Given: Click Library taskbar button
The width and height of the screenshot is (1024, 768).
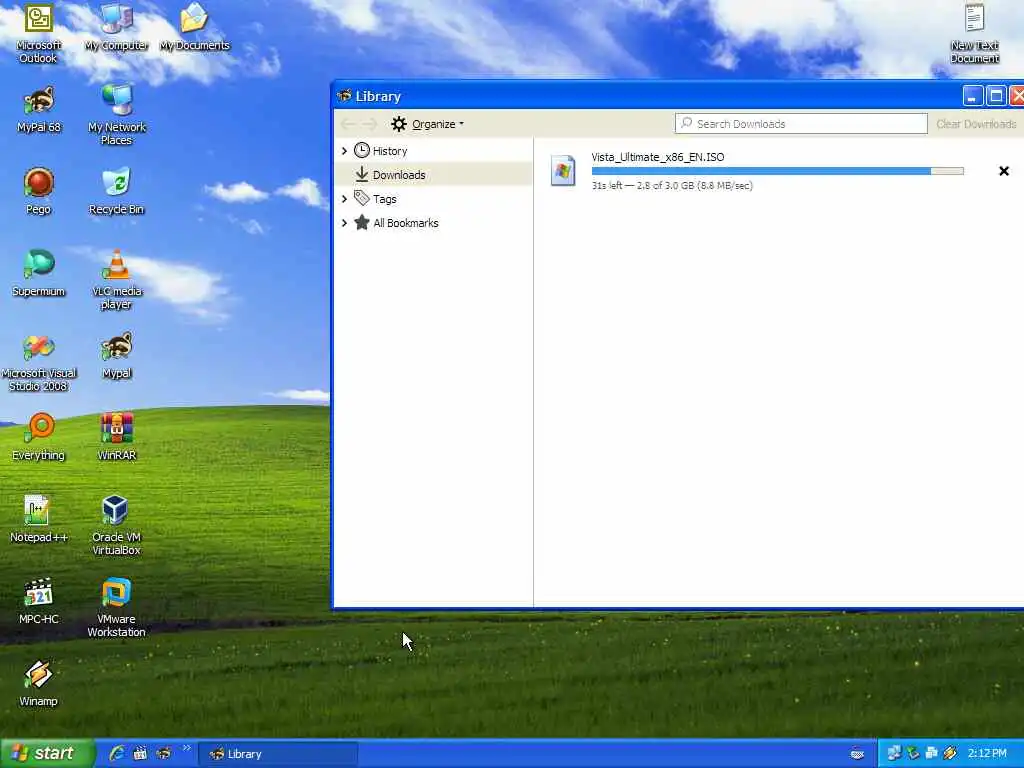Looking at the screenshot, I should (278, 754).
